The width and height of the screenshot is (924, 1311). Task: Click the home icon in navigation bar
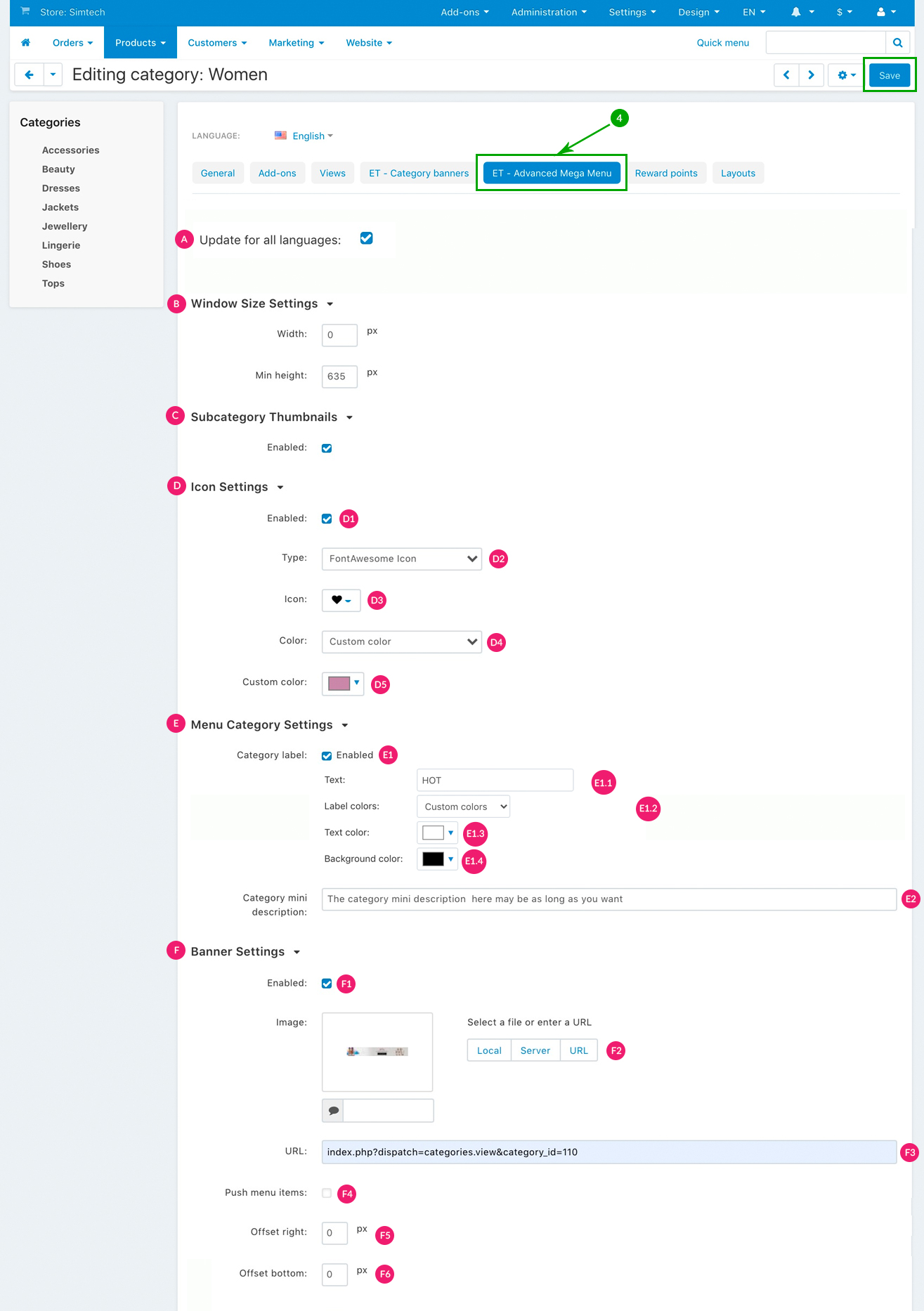tap(26, 43)
